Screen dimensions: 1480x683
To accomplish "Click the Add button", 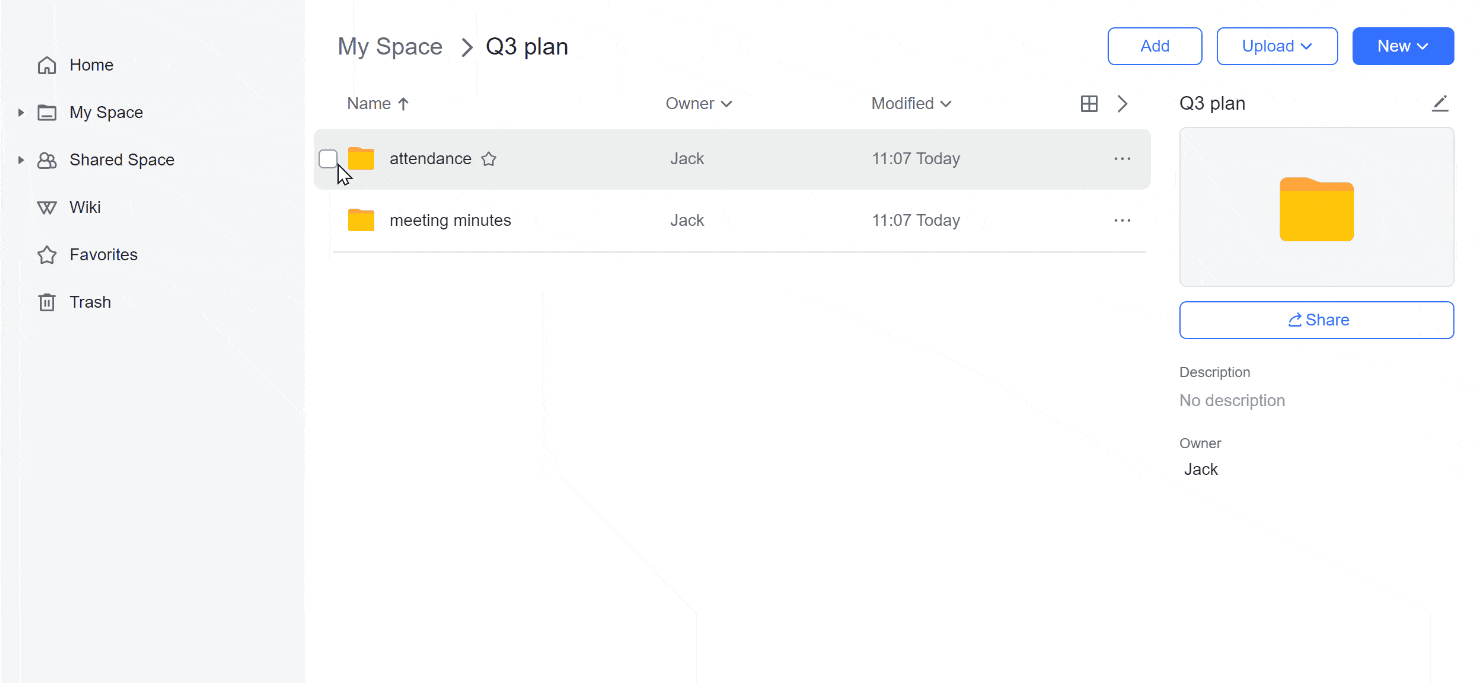I will (1155, 46).
